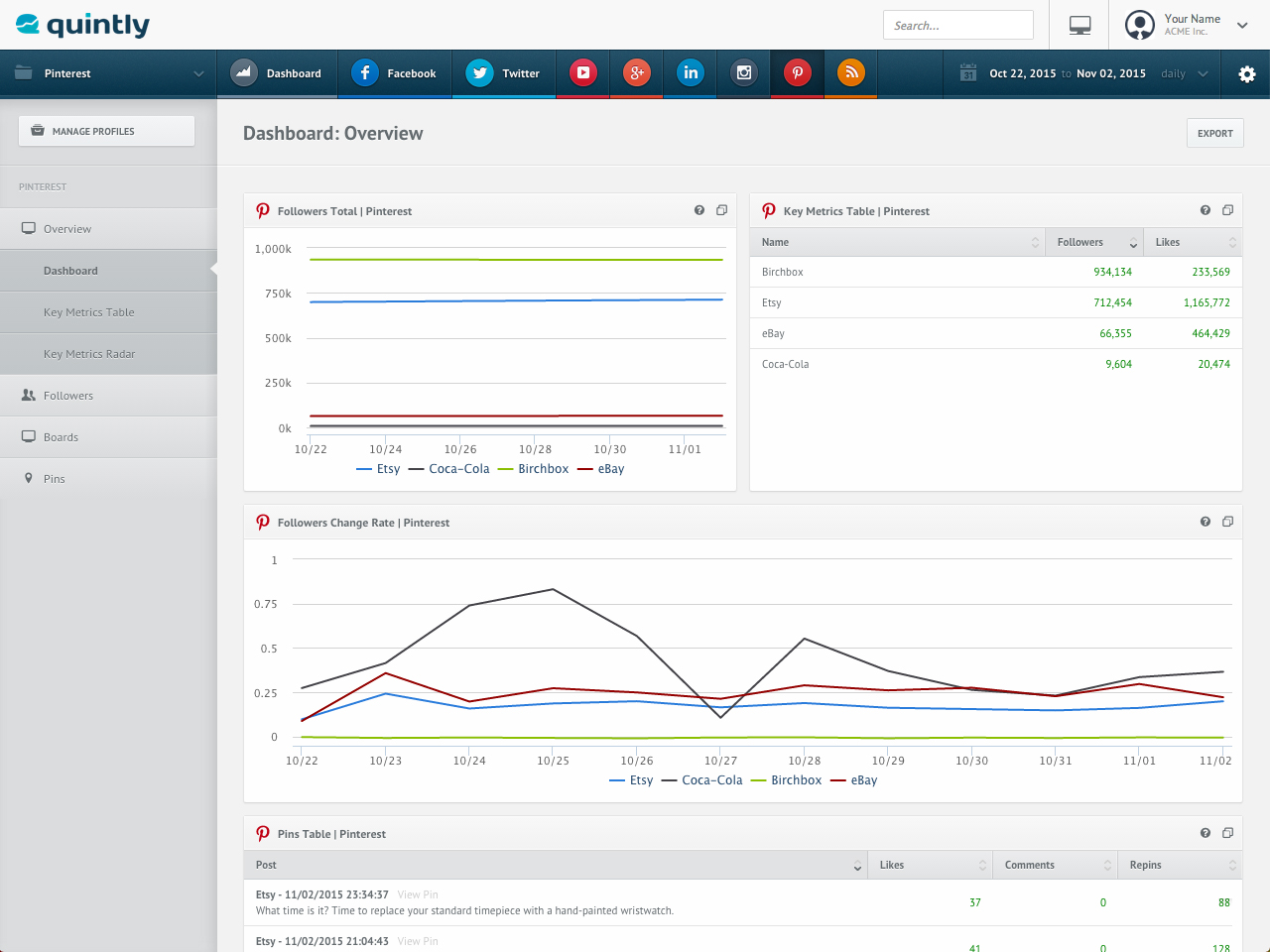Sort Pins Table by Repins
The image size is (1270, 952).
pyautogui.click(x=1180, y=865)
